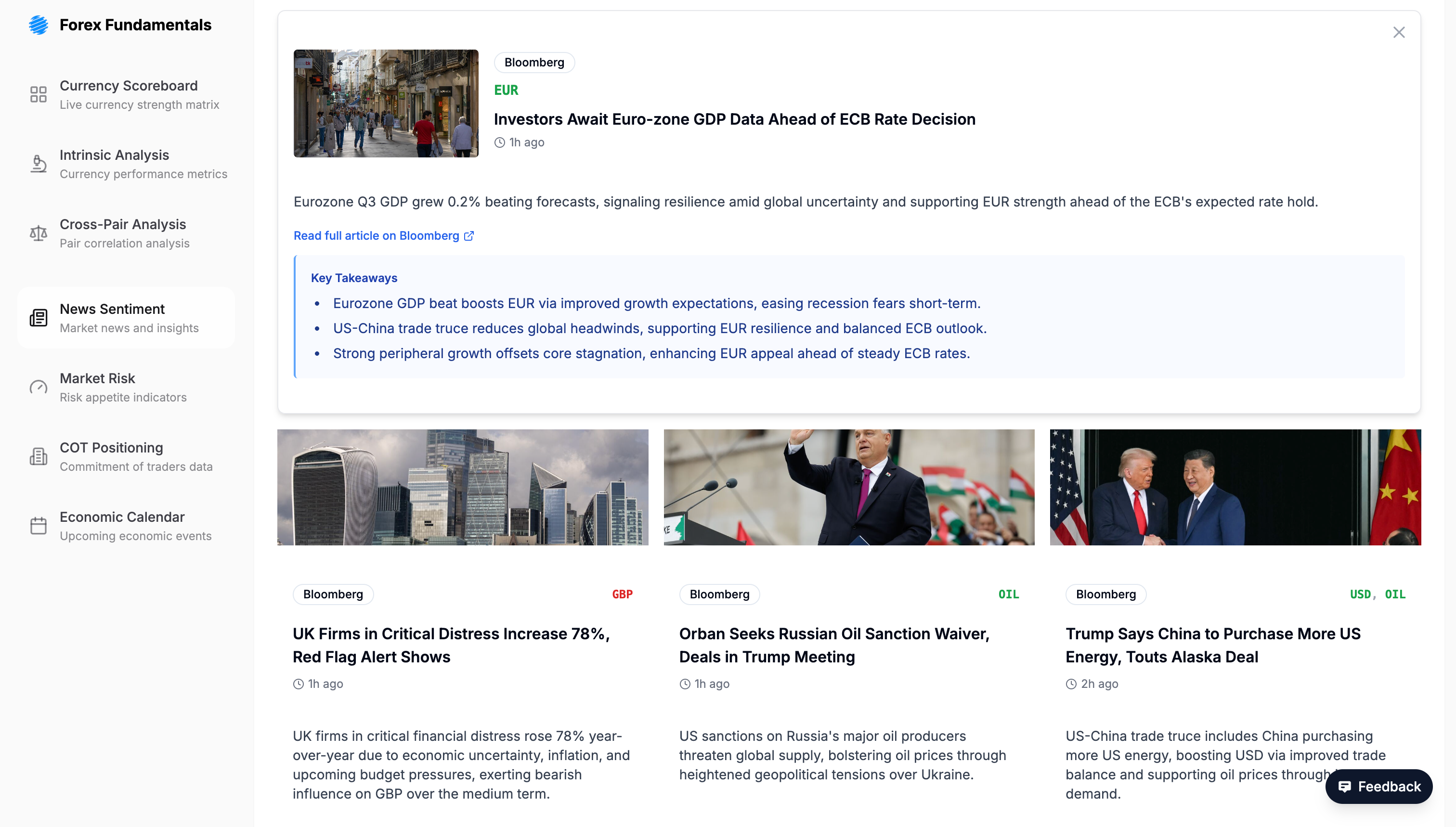This screenshot has height=827, width=1456.
Task: Click the Intrinsic Analysis microscope icon
Action: (38, 164)
